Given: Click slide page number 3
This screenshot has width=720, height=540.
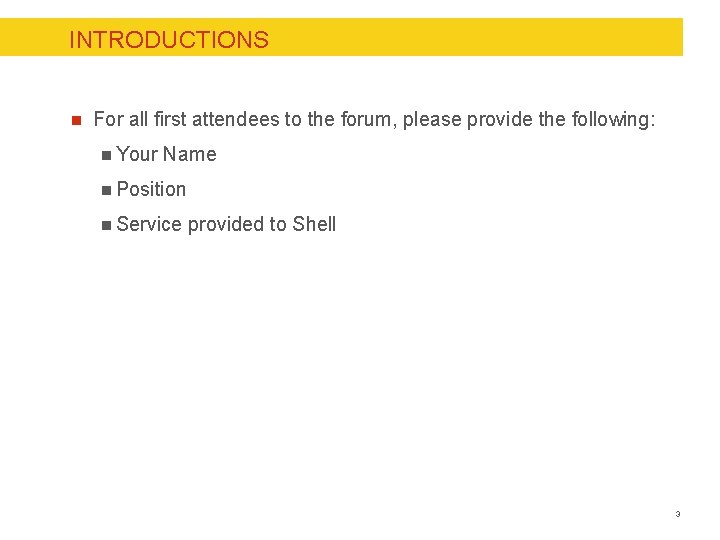Looking at the screenshot, I should pos(678,514).
